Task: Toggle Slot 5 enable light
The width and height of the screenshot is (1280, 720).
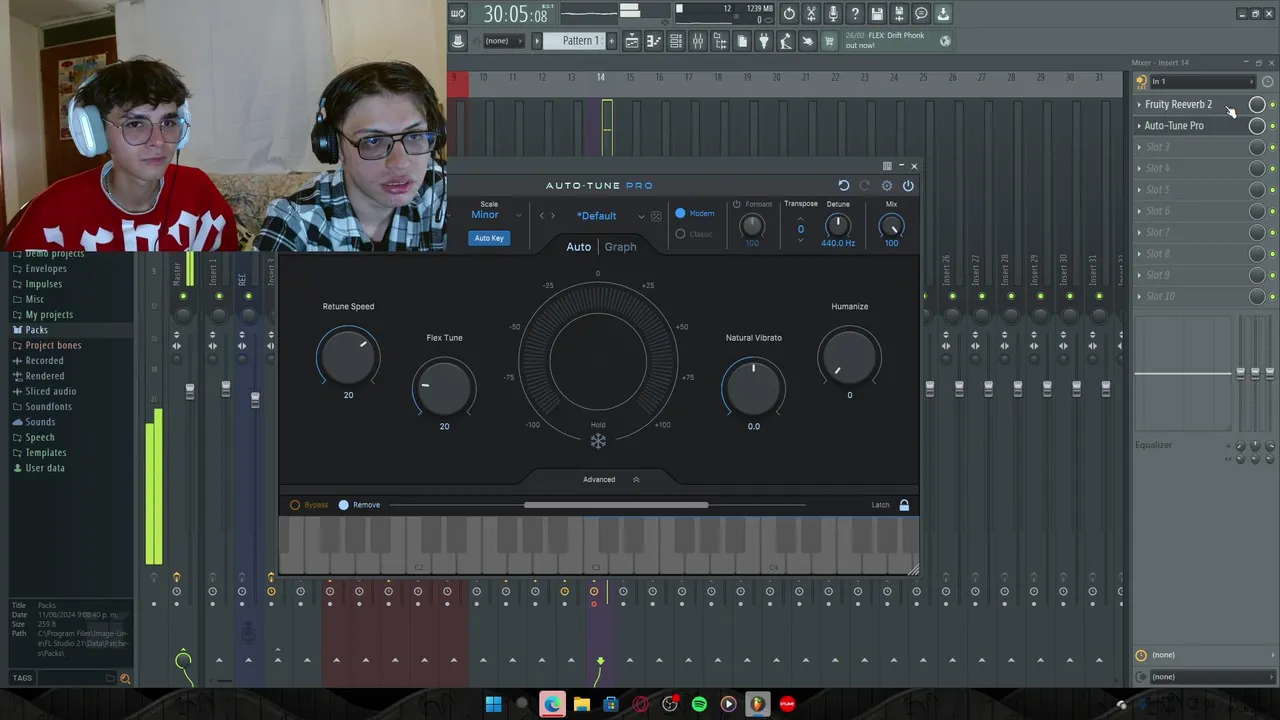Action: (1272, 190)
